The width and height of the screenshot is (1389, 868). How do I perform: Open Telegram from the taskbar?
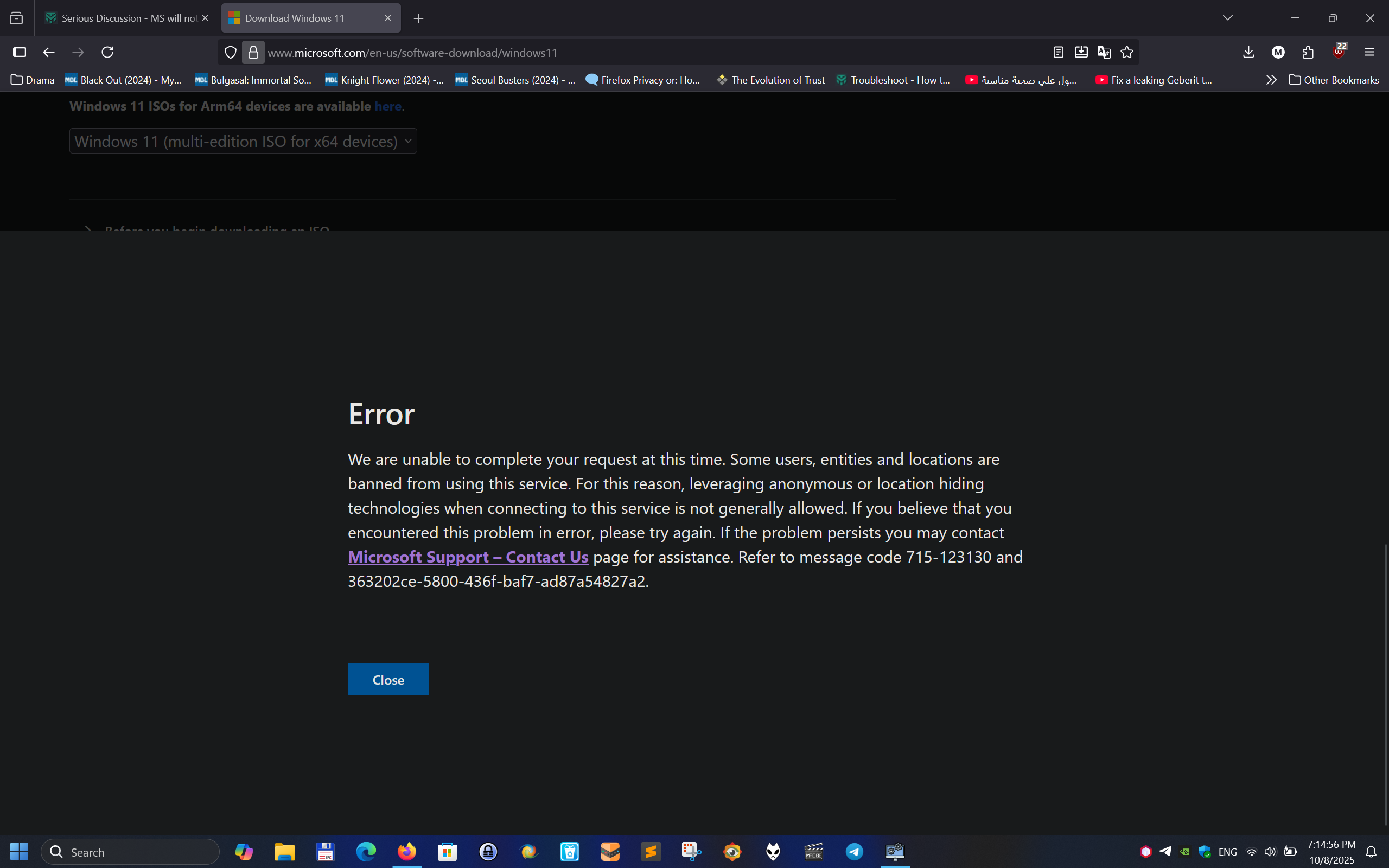coord(854,851)
